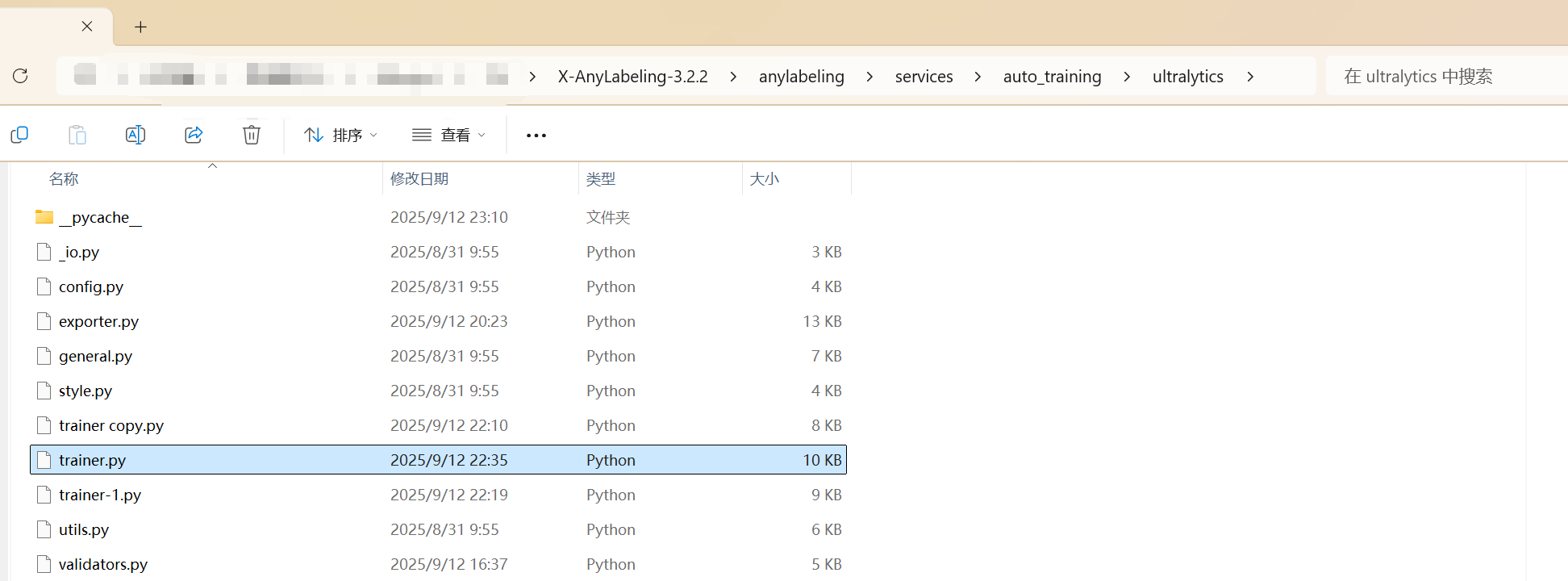Sort by 类型 column header

(601, 178)
